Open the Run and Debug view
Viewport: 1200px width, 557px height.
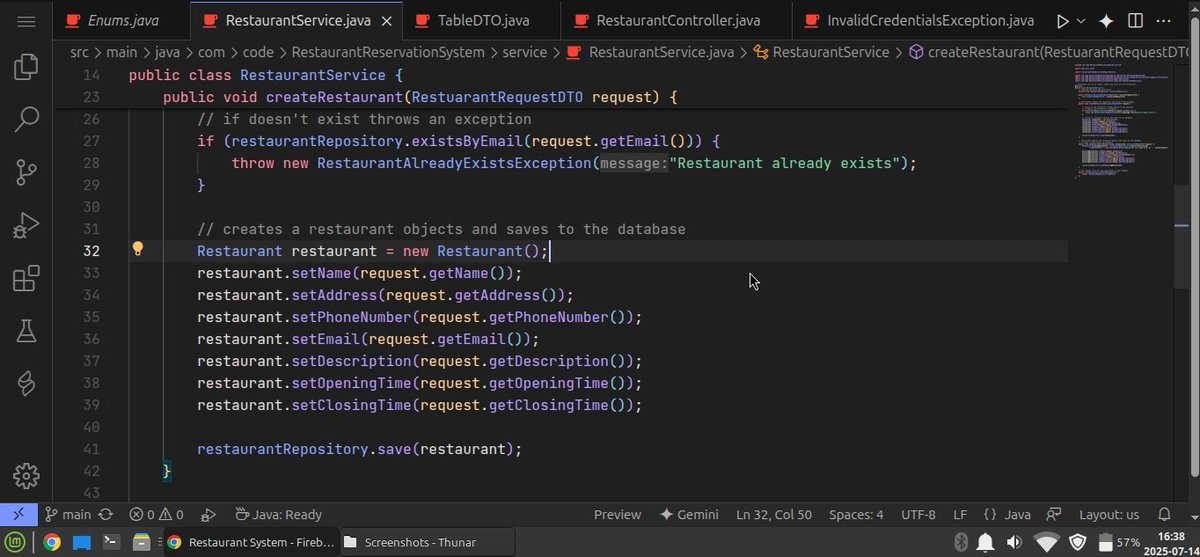click(27, 225)
